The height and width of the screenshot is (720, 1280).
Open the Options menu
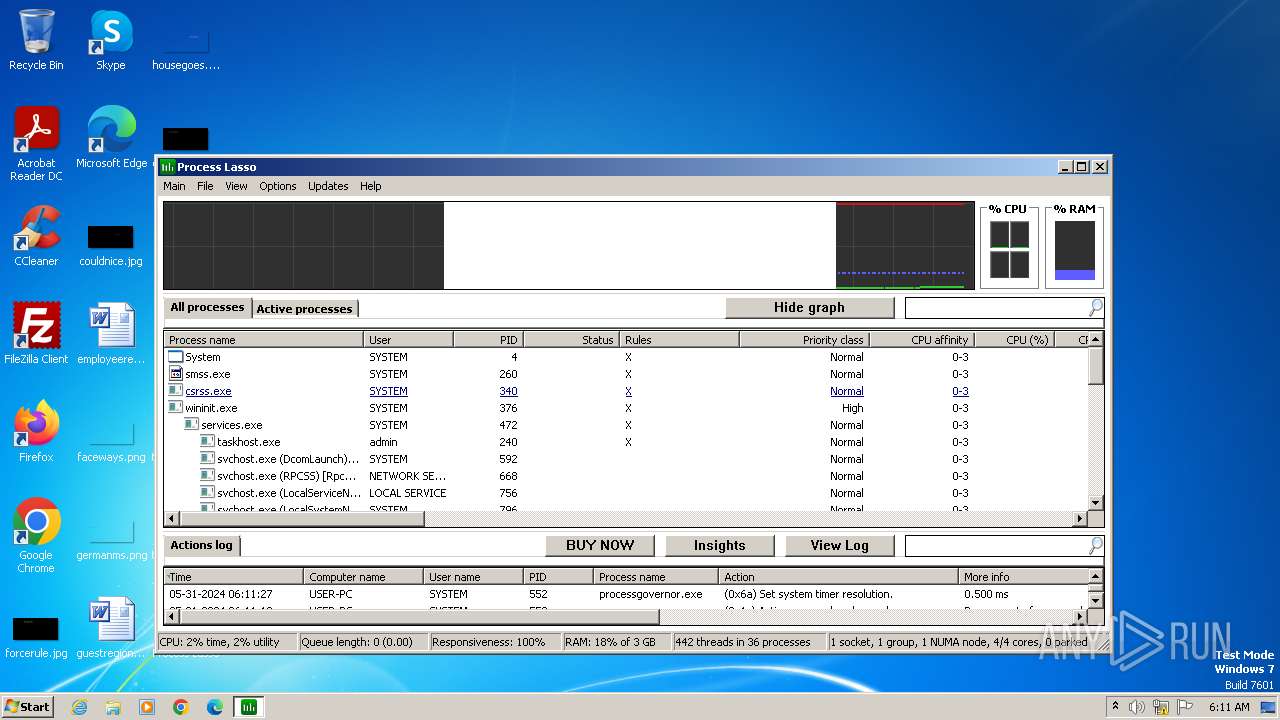click(x=278, y=186)
